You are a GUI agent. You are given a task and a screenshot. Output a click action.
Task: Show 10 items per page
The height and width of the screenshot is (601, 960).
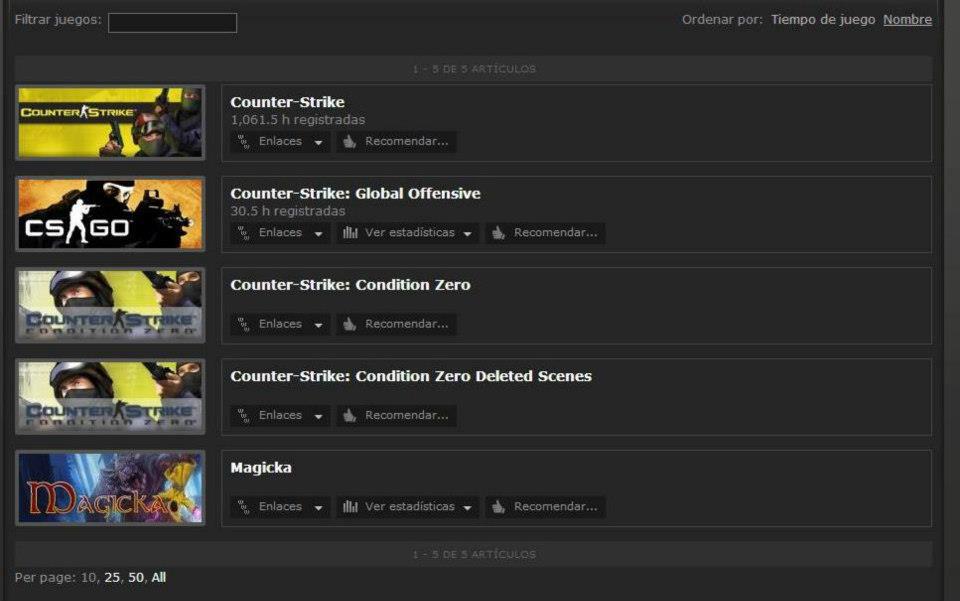pyautogui.click(x=88, y=577)
